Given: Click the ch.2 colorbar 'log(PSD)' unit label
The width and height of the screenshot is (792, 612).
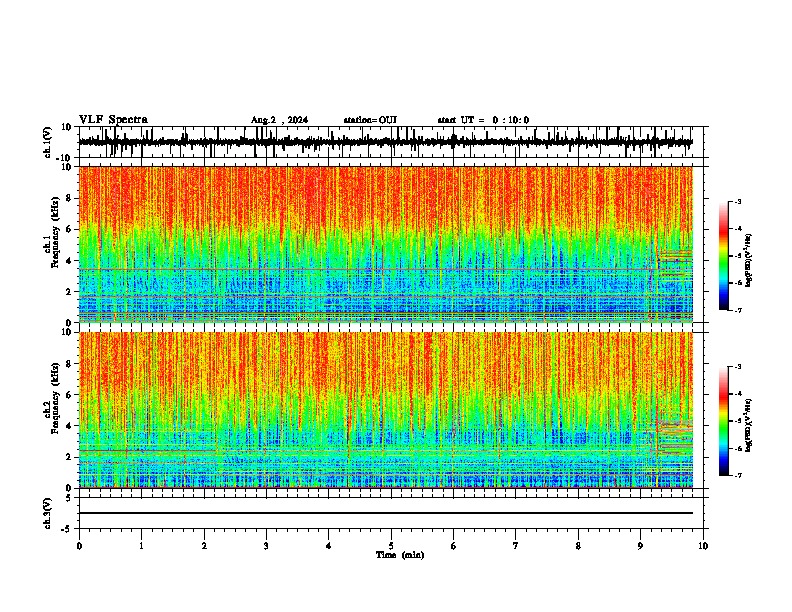Looking at the screenshot, I should (x=749, y=425).
